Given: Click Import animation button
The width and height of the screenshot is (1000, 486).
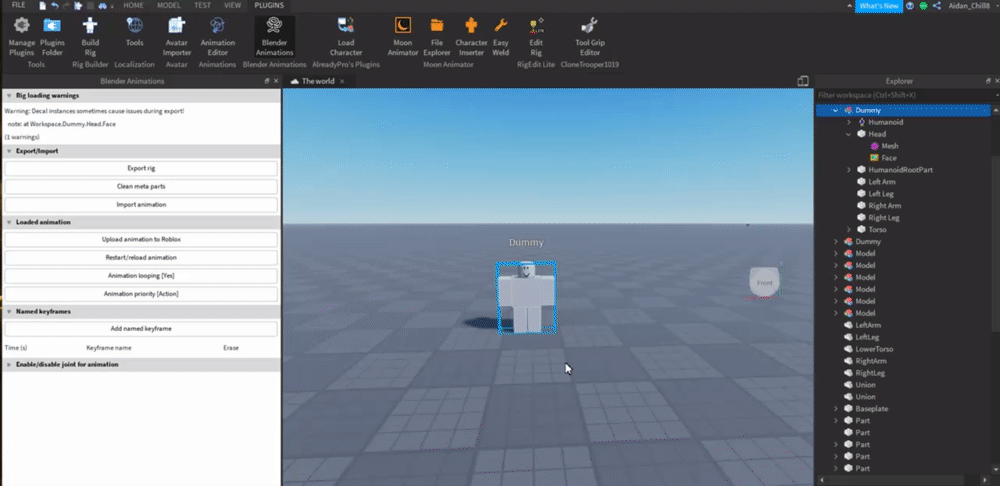Looking at the screenshot, I should pos(141,205).
